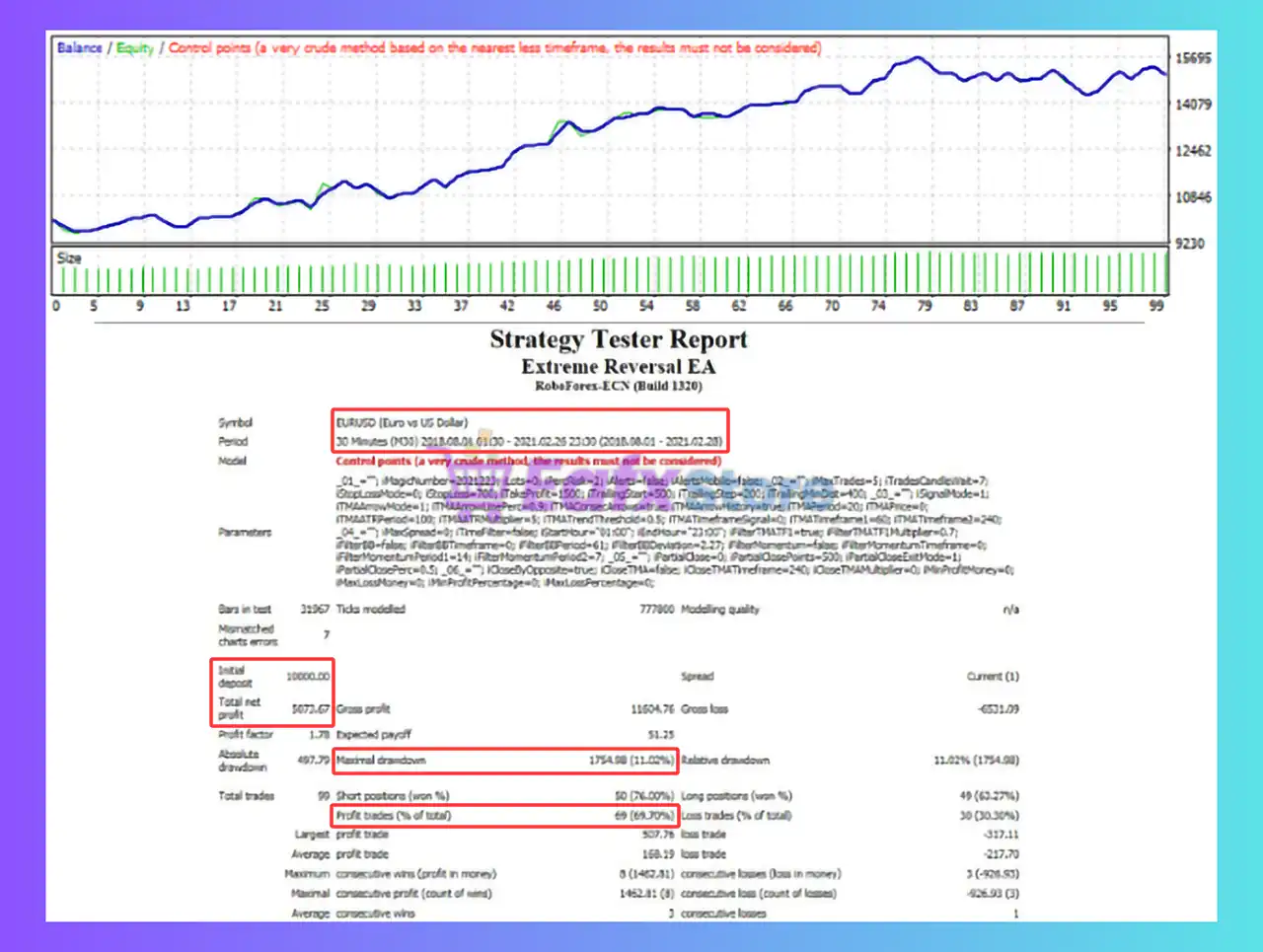Click the Strategy Tester Report title
This screenshot has width=1263, height=952.
pyautogui.click(x=620, y=339)
